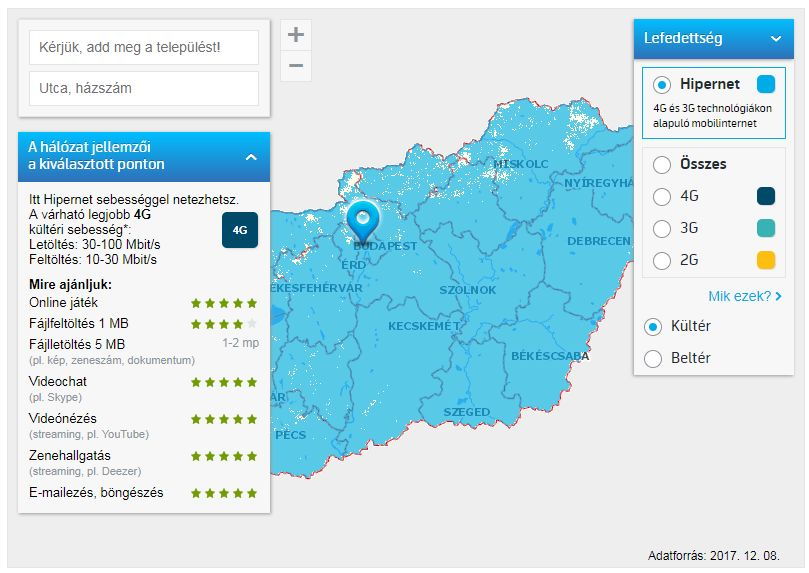This screenshot has width=809, height=573.
Task: Collapse the Lefedettség panel chevron
Action: [775, 39]
